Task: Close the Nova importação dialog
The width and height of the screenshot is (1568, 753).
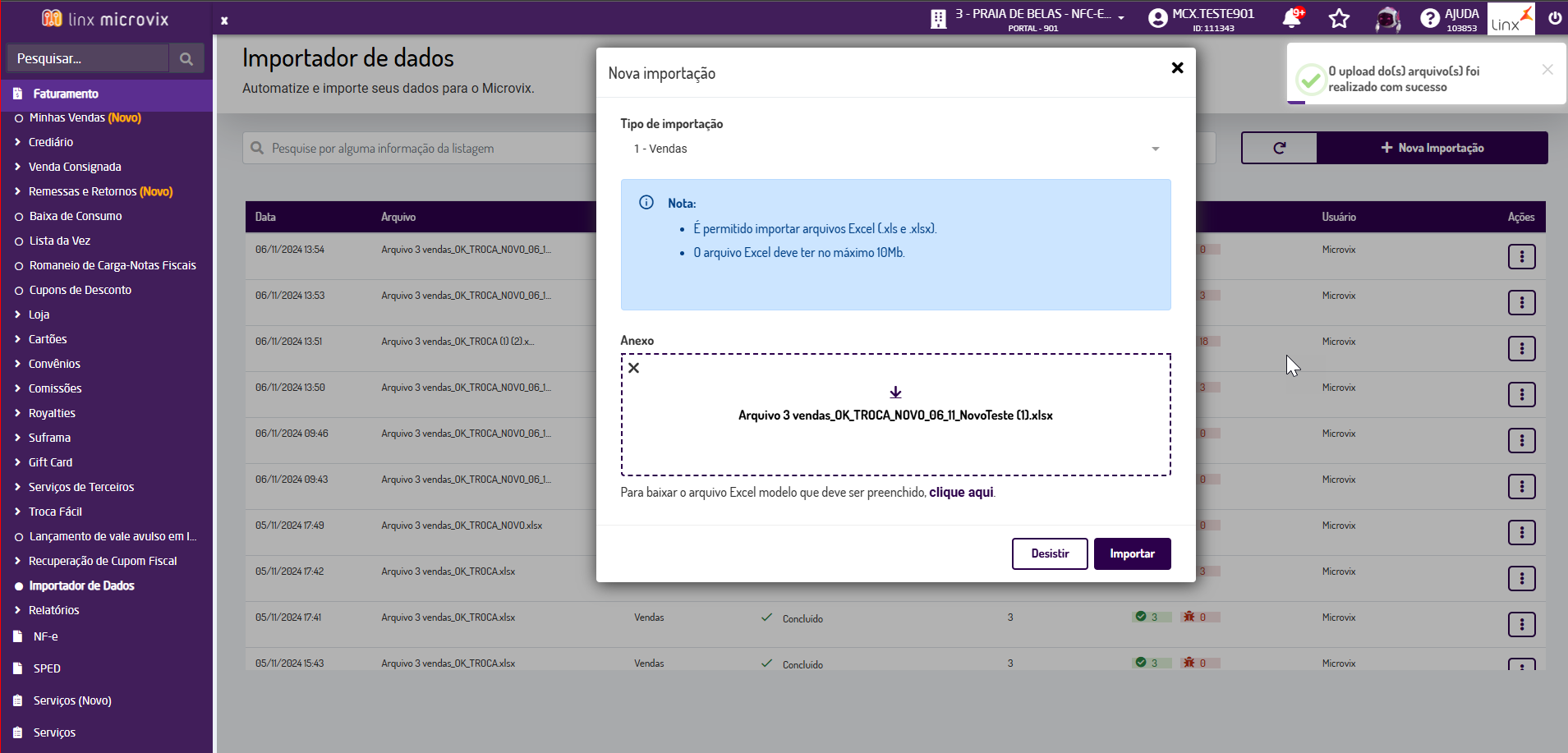Action: click(1177, 67)
